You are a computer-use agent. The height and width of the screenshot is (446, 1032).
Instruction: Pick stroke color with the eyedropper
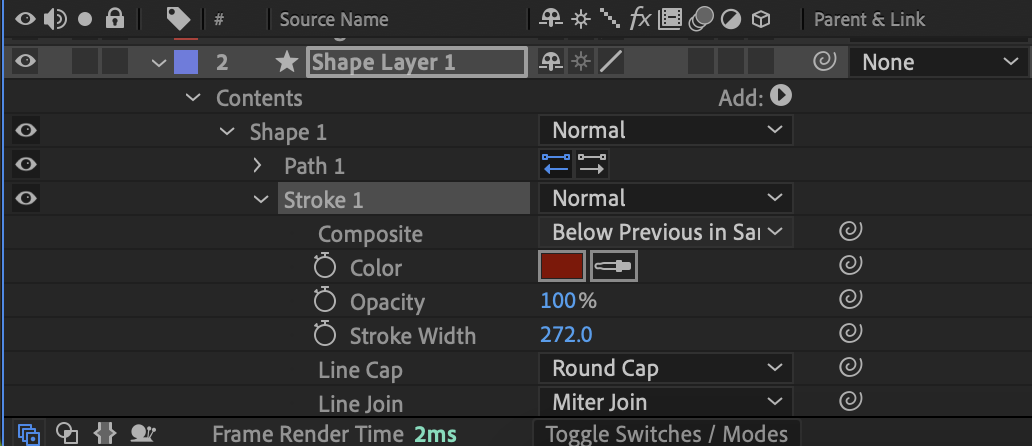614,266
